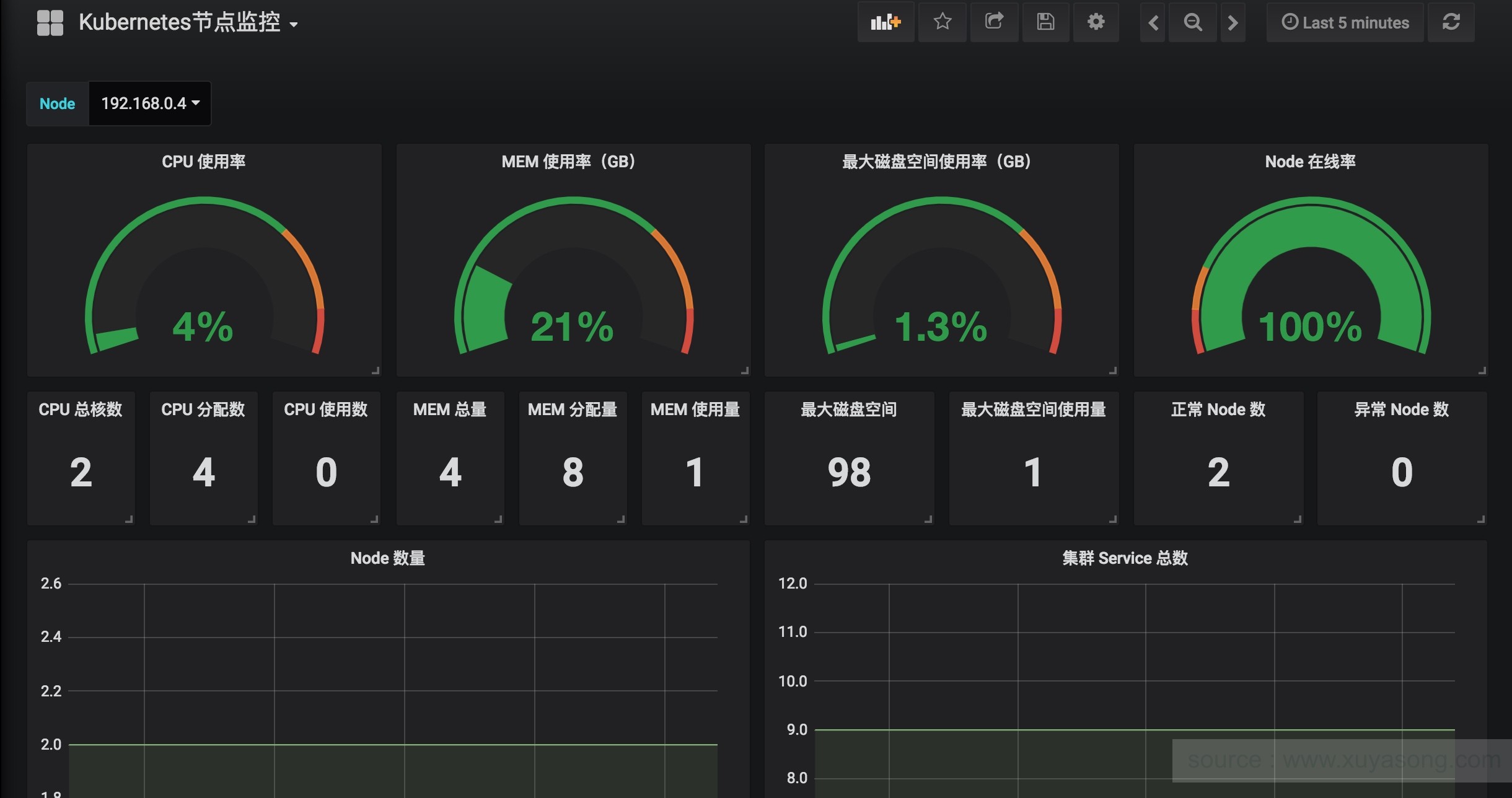Screen dimensions: 1512x798
Task: Open the Share dashboard icon
Action: pyautogui.click(x=994, y=23)
